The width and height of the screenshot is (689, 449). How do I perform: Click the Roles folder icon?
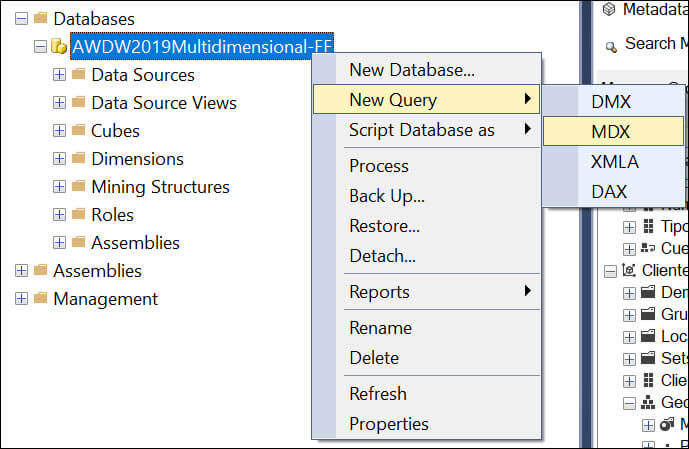click(78, 214)
